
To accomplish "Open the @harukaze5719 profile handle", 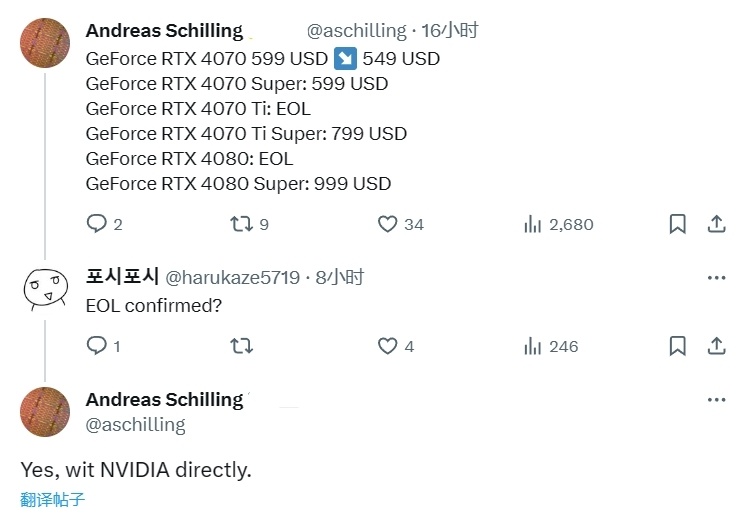I will point(231,277).
